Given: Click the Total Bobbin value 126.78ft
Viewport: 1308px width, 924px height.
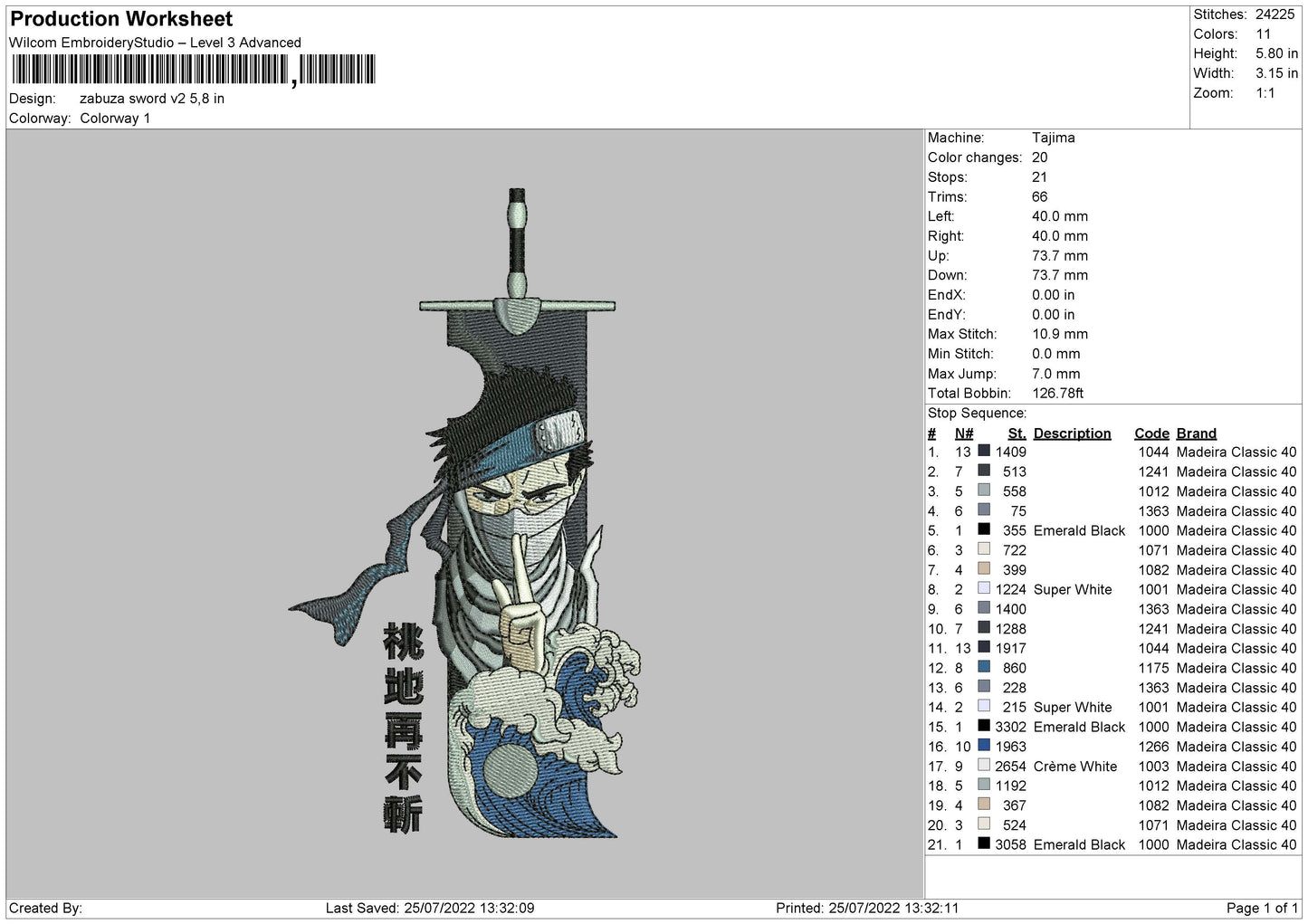Looking at the screenshot, I should pyautogui.click(x=1058, y=393).
